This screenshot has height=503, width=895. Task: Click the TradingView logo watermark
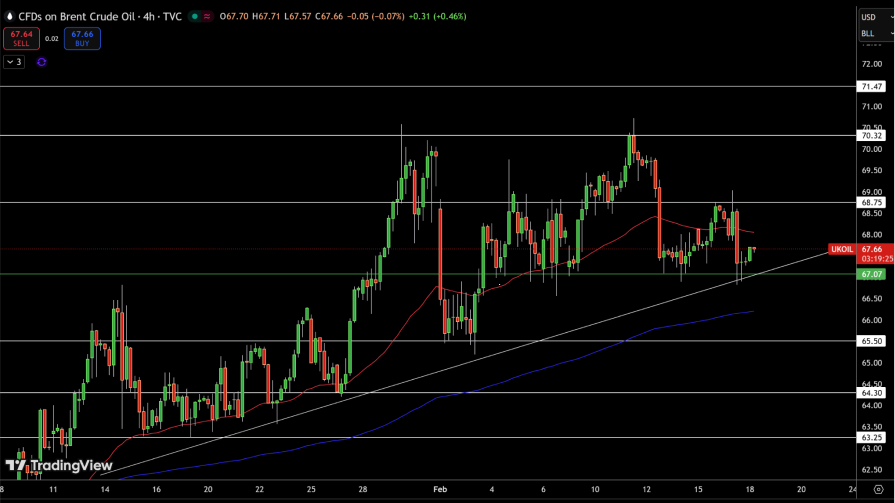click(x=58, y=465)
